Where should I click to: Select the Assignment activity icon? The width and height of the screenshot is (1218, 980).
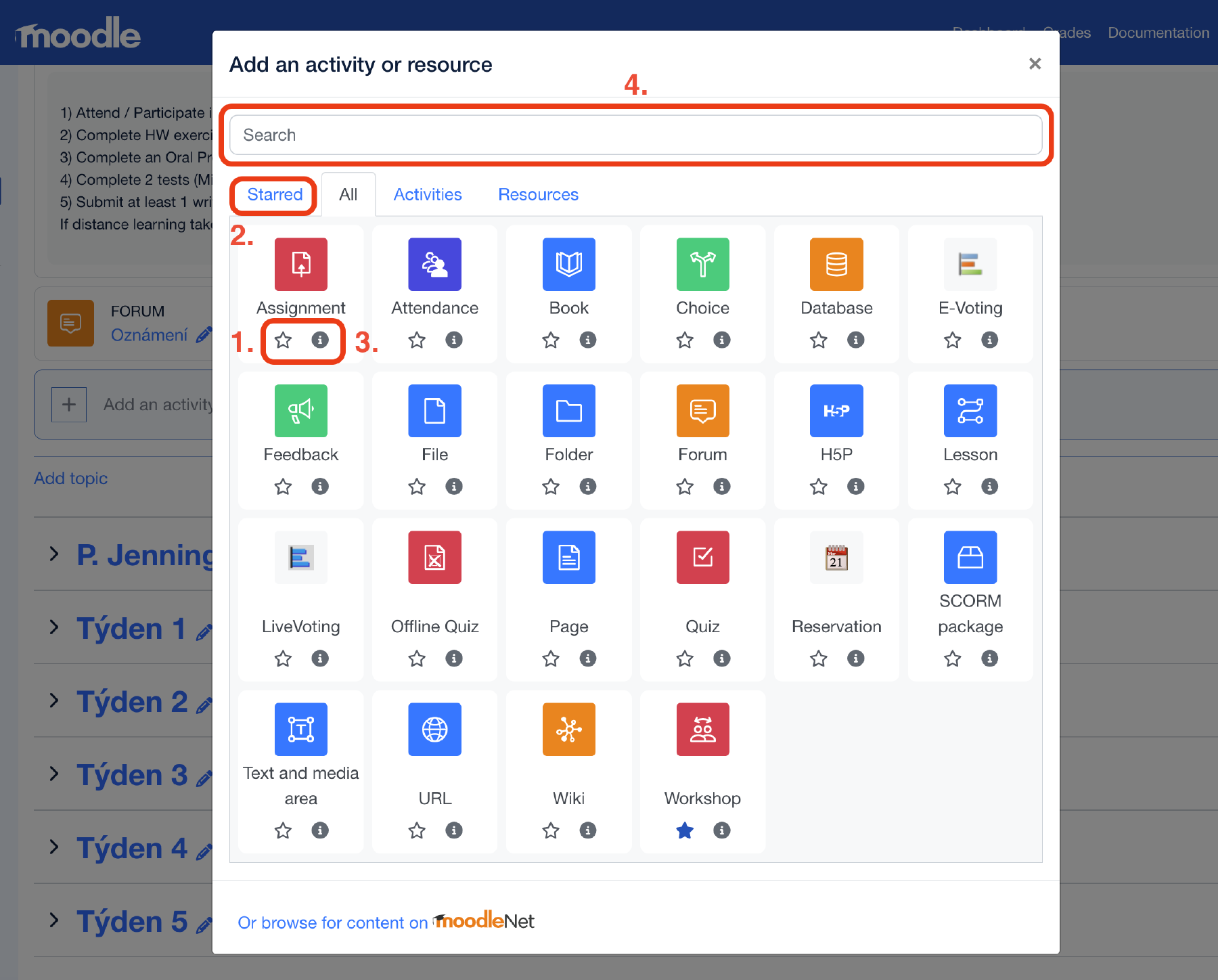[300, 264]
